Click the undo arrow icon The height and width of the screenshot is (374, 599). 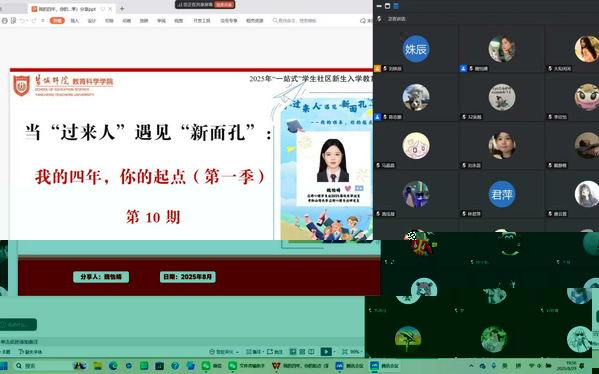point(22,21)
